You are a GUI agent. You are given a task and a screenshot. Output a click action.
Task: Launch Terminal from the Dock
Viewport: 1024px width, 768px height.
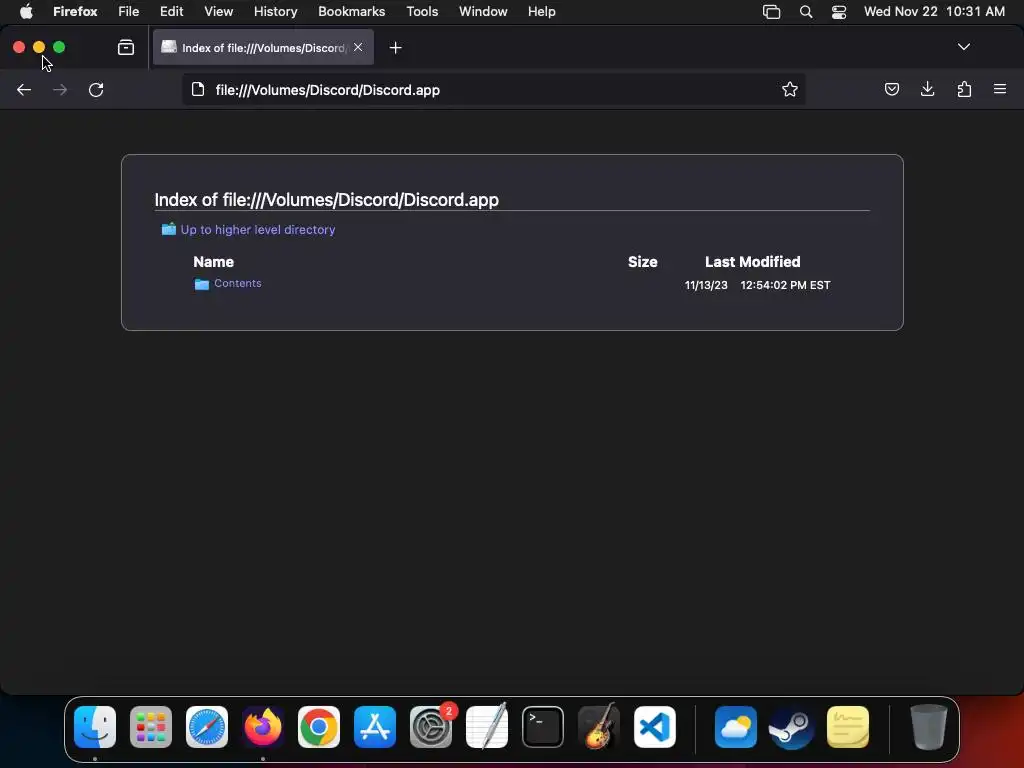point(543,727)
